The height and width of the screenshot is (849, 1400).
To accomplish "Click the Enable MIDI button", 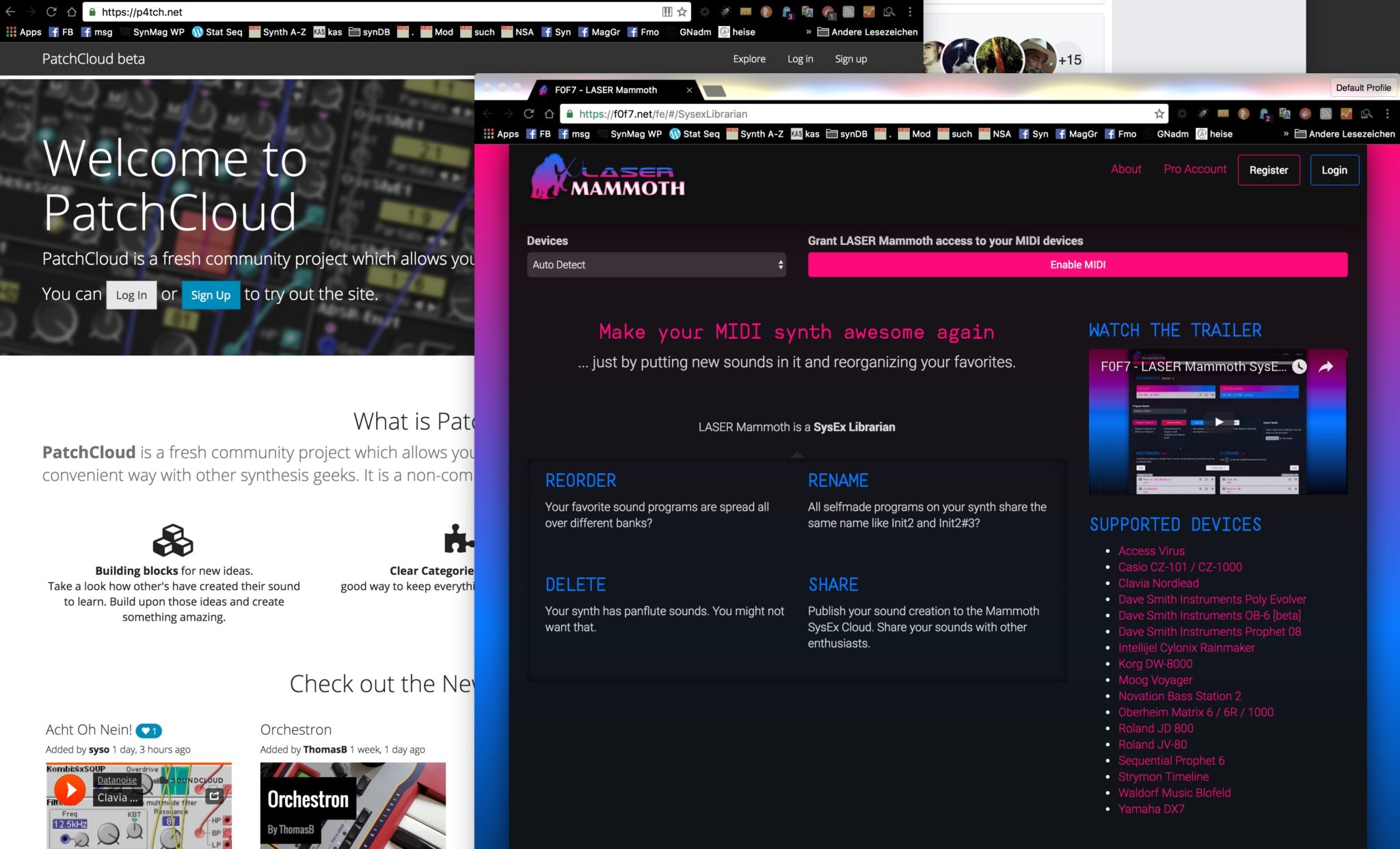I will (x=1077, y=265).
